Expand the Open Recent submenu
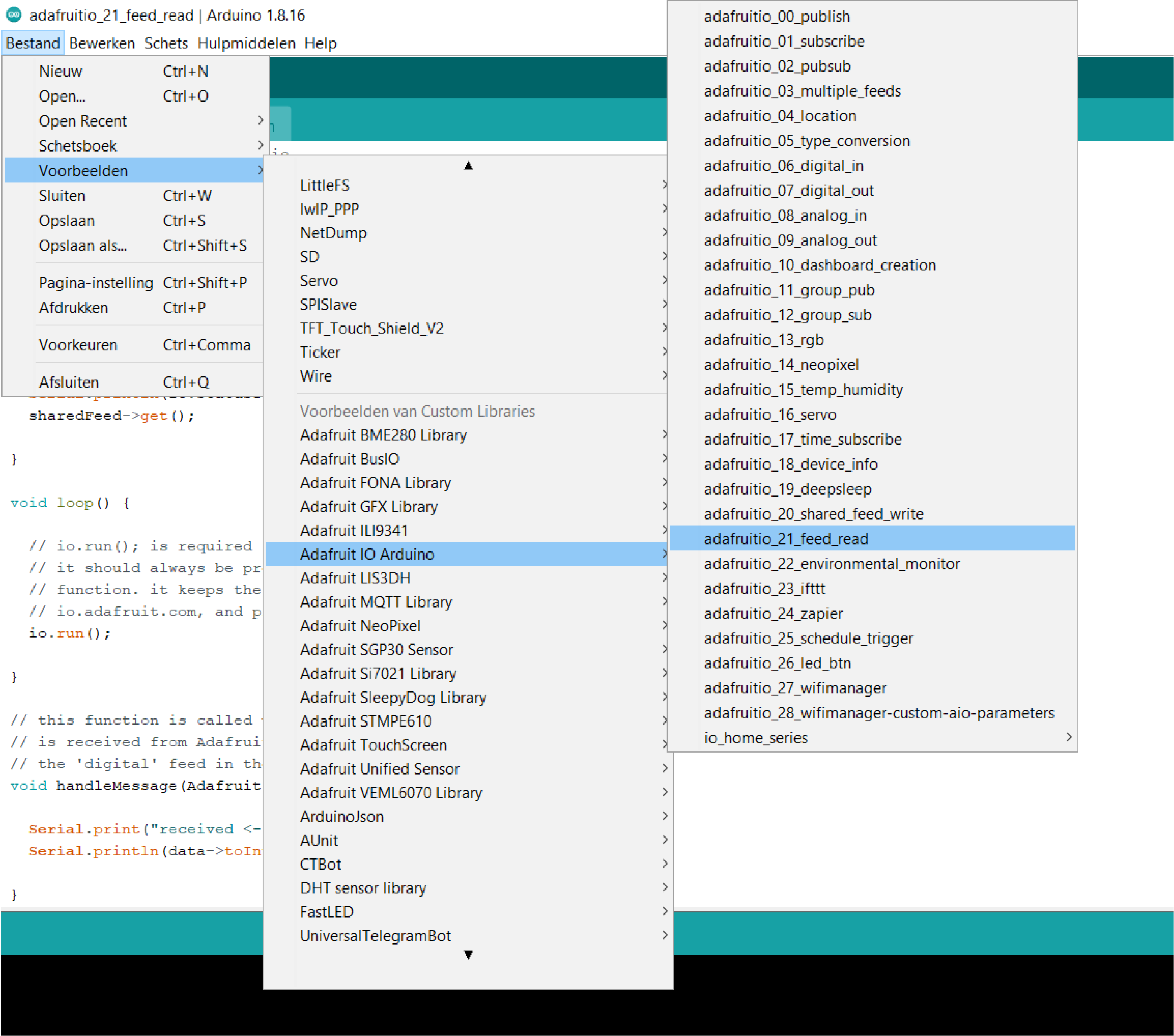This screenshot has height=1036, width=1174. tap(133, 121)
